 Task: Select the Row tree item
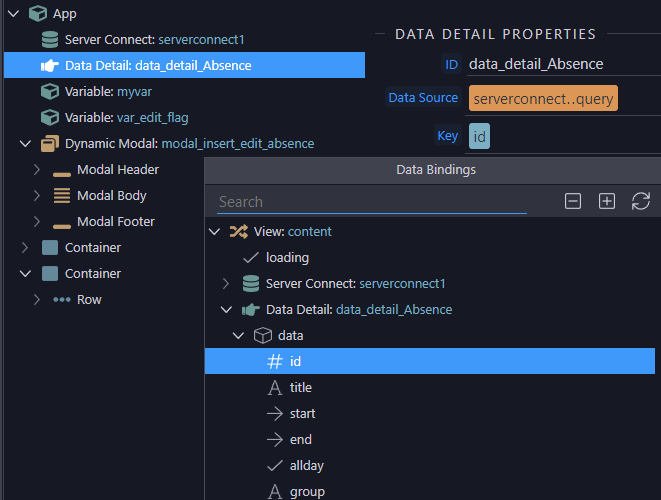coord(89,300)
